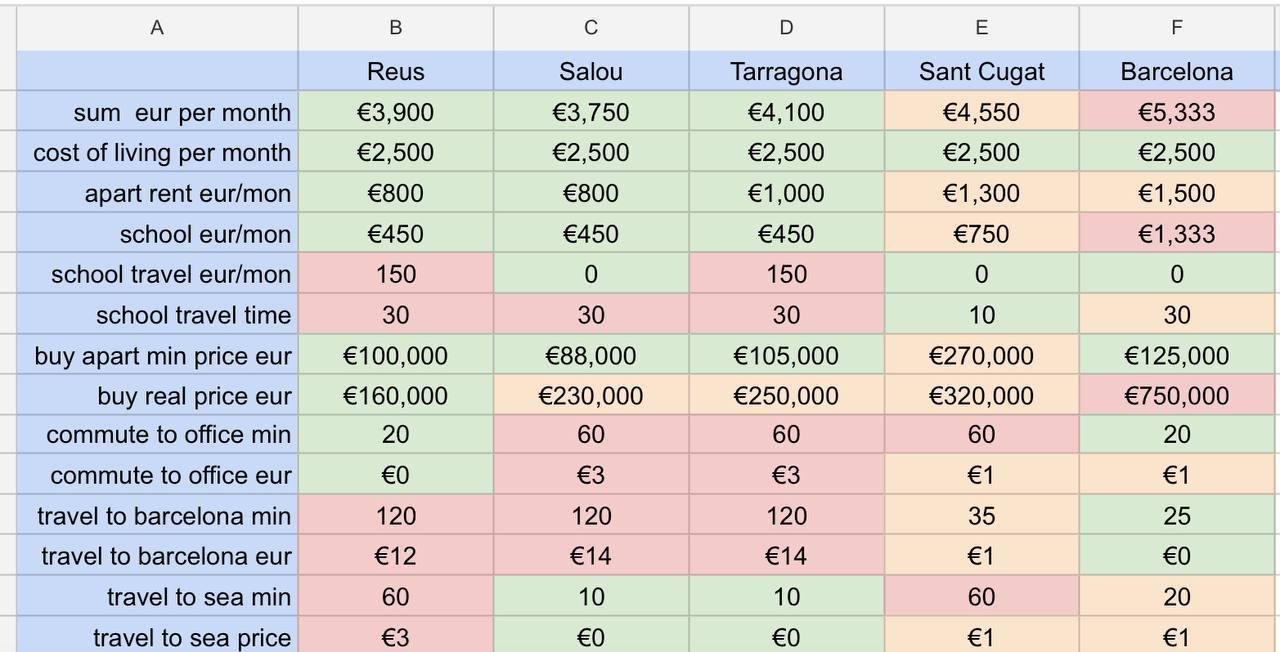The height and width of the screenshot is (652, 1280).
Task: Click the column E header
Action: (981, 28)
